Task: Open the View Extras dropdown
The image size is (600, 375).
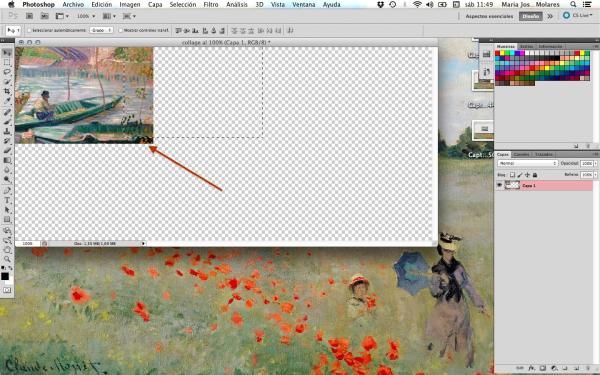Action: click(62, 16)
